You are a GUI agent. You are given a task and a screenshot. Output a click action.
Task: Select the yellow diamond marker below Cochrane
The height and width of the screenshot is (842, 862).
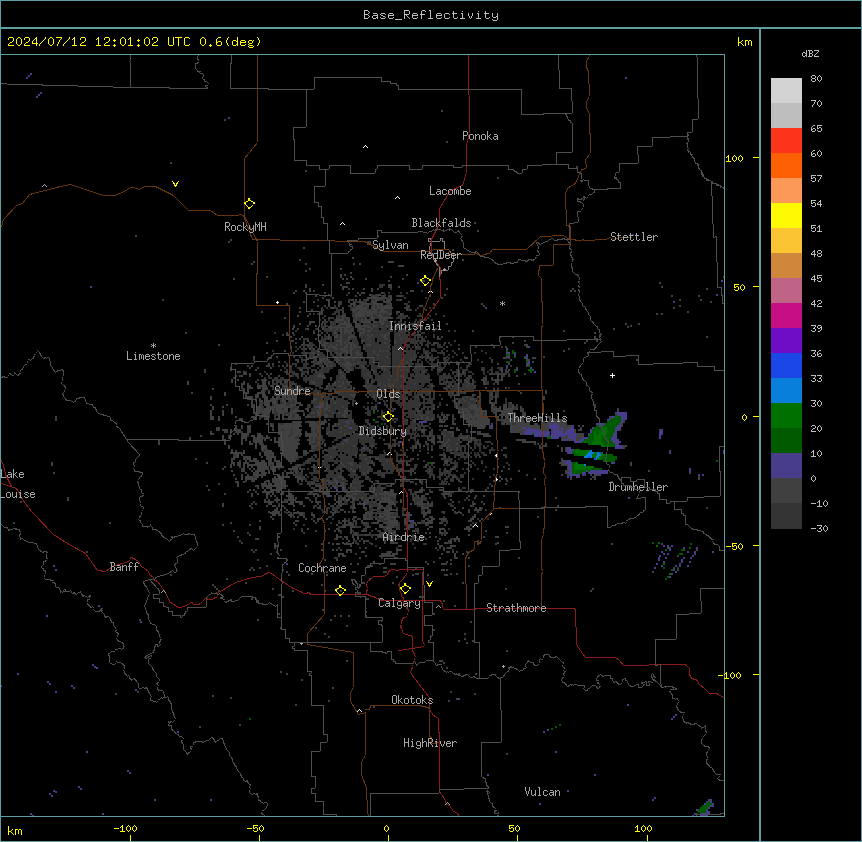coord(340,590)
